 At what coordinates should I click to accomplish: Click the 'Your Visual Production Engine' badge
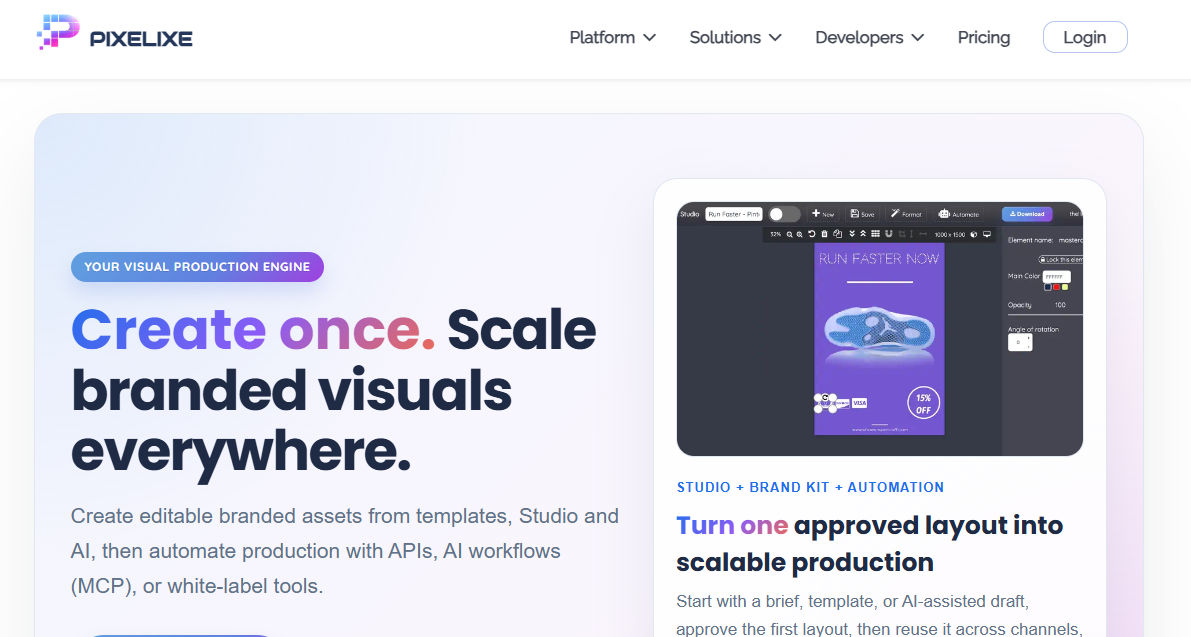pos(197,266)
